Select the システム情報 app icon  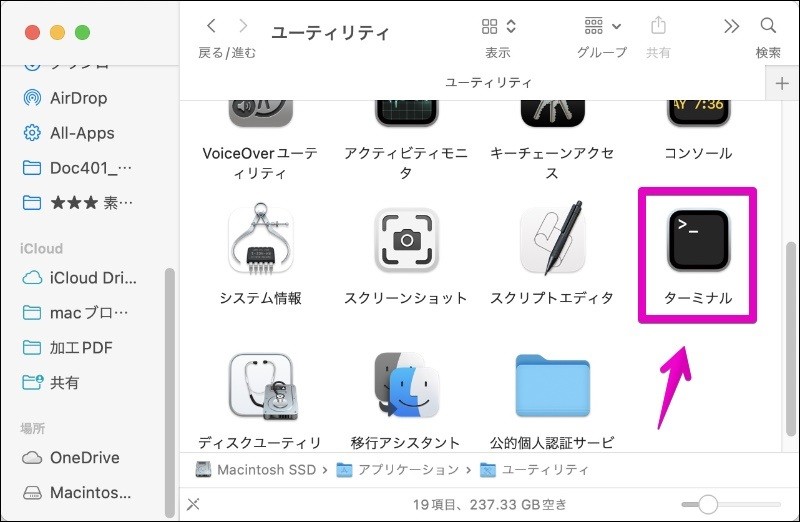(x=261, y=238)
